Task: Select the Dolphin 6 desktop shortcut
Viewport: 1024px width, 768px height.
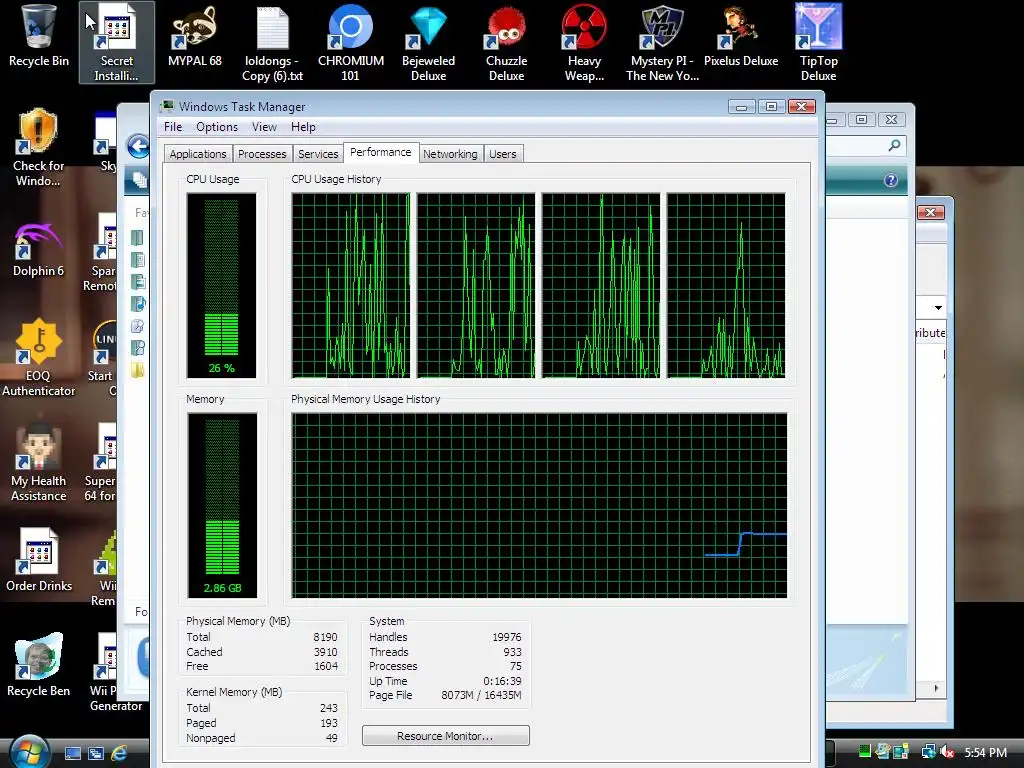Action: coord(39,249)
